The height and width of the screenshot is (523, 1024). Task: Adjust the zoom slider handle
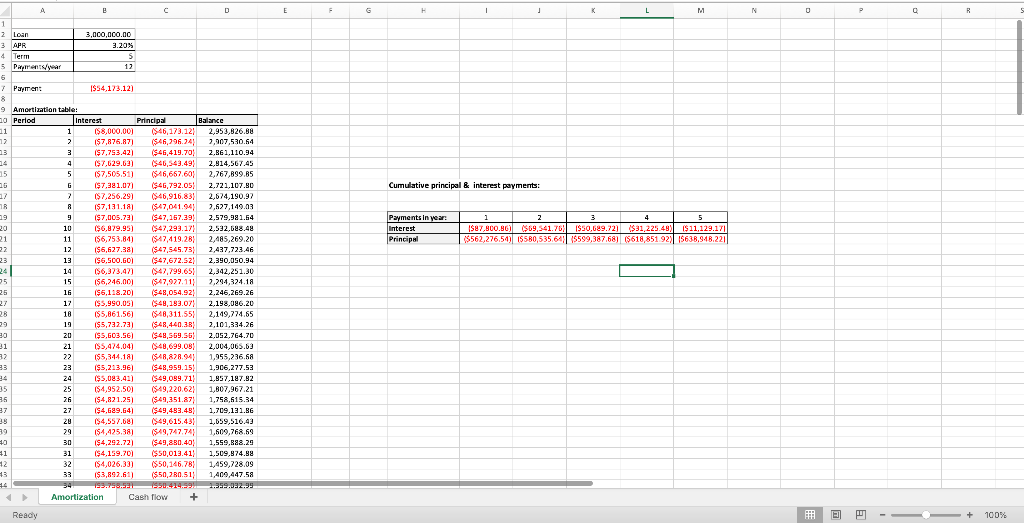click(x=925, y=515)
